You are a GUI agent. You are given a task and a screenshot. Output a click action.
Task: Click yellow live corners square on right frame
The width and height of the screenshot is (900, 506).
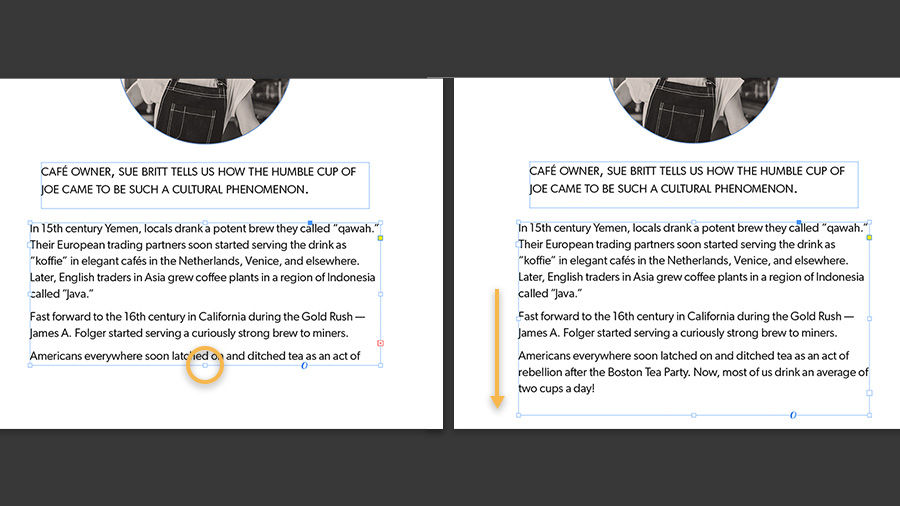tap(869, 238)
